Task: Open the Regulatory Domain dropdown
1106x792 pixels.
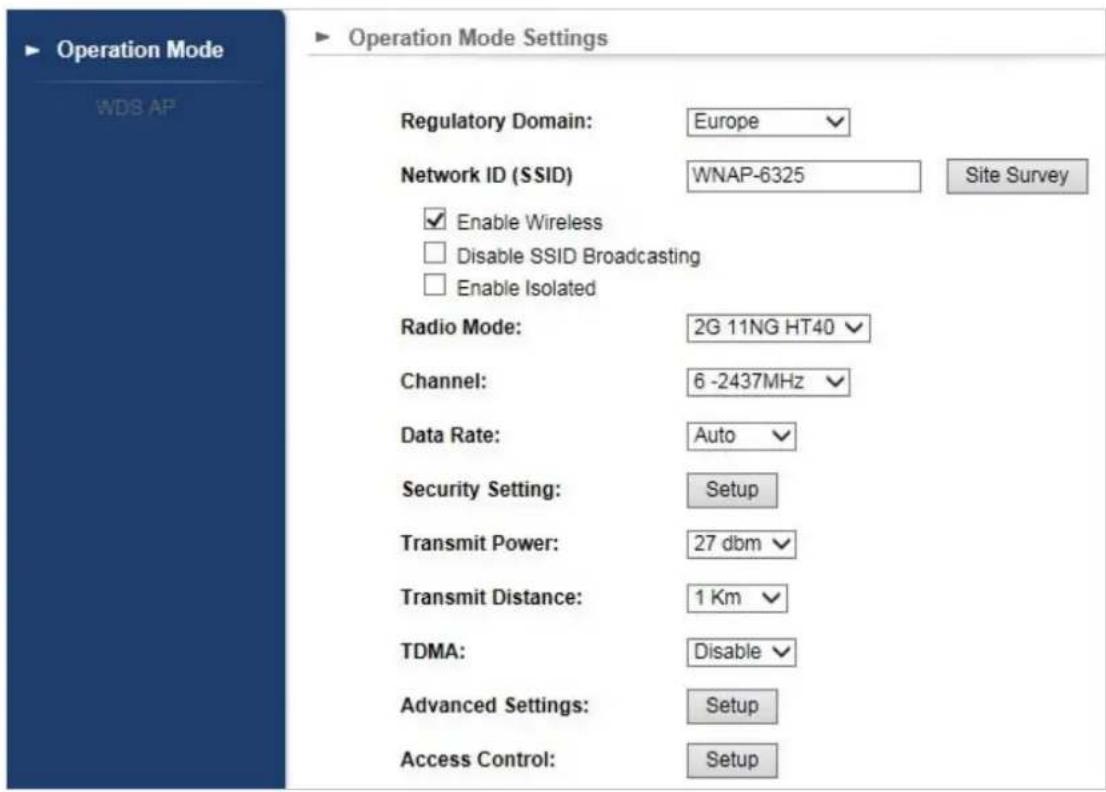Action: 768,122
